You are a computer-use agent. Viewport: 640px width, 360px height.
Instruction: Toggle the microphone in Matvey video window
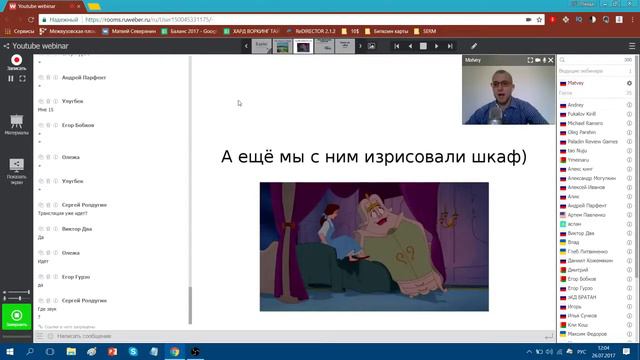(x=544, y=60)
